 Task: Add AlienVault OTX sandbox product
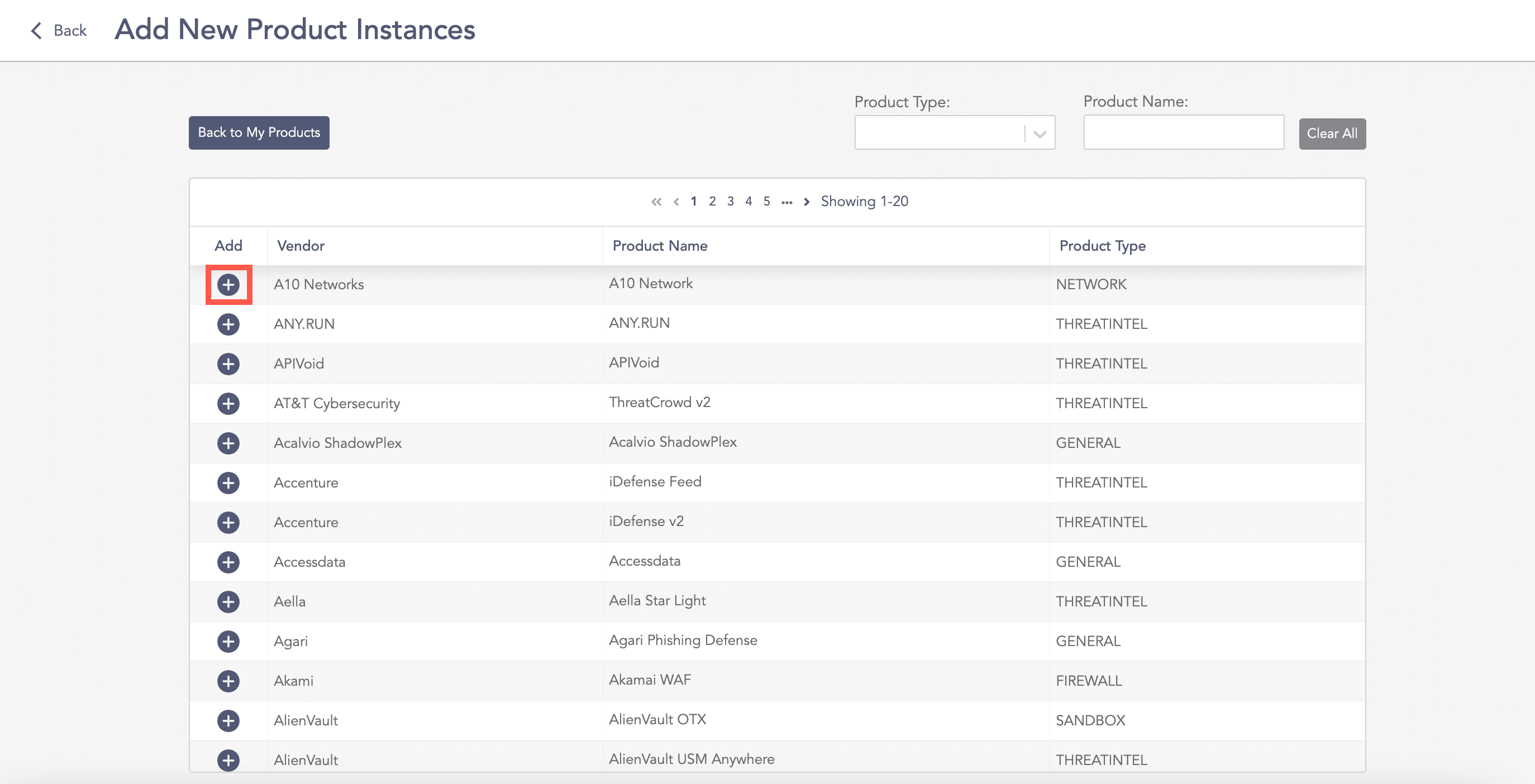pyautogui.click(x=228, y=721)
